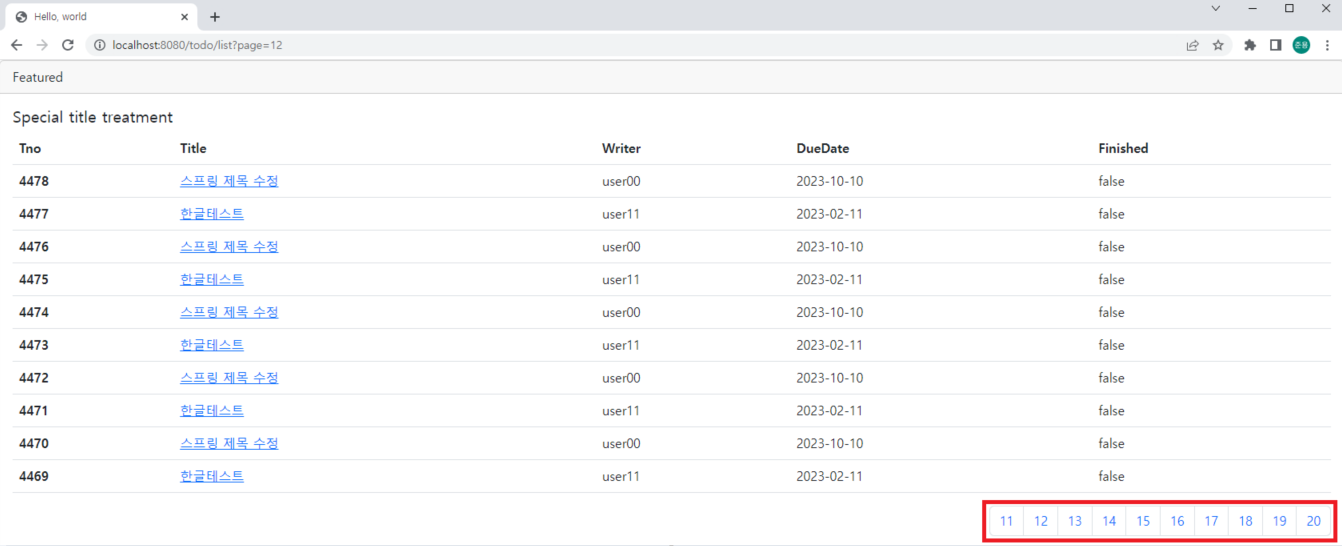Click the DueDate column header
The image size is (1342, 546).
tap(823, 148)
